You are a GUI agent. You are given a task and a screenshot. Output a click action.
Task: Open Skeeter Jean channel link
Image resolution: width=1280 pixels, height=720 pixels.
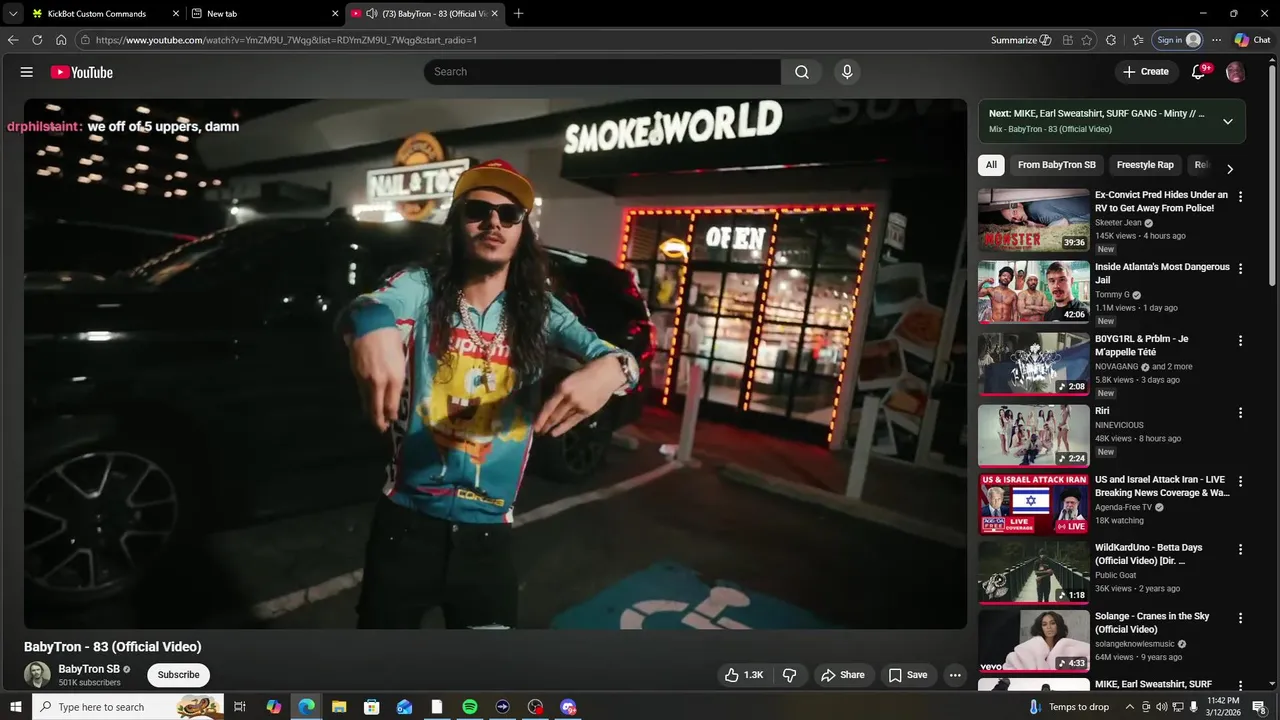coord(1118,223)
